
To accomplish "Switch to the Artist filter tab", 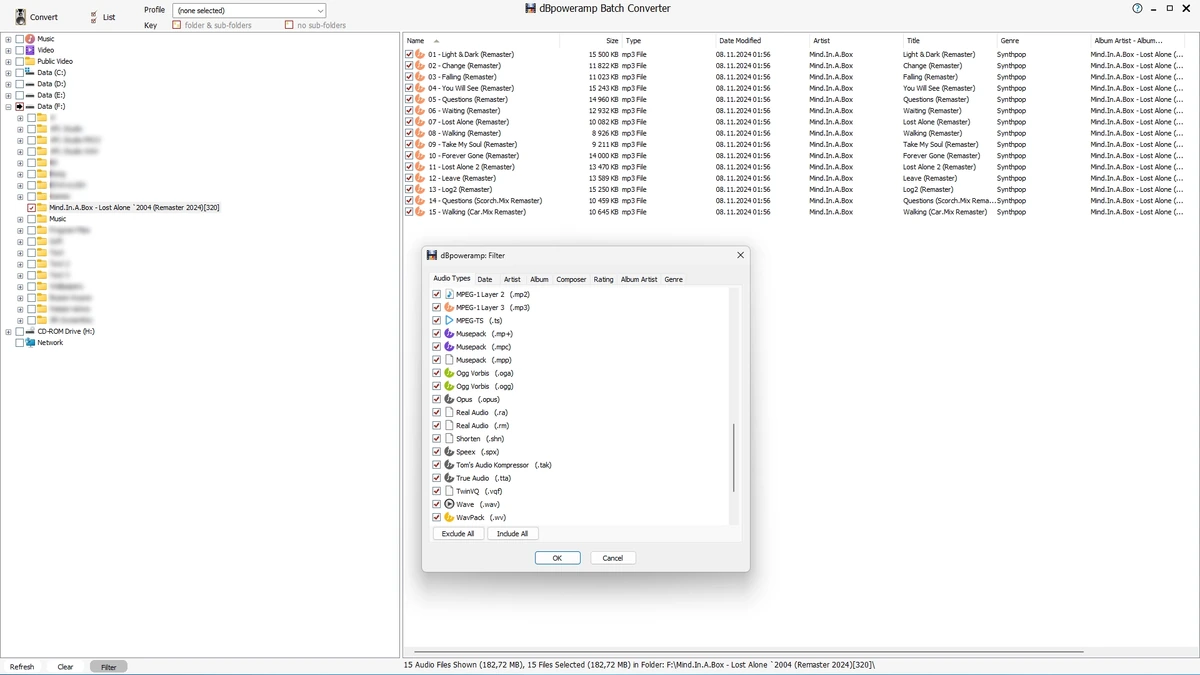I will coord(512,279).
